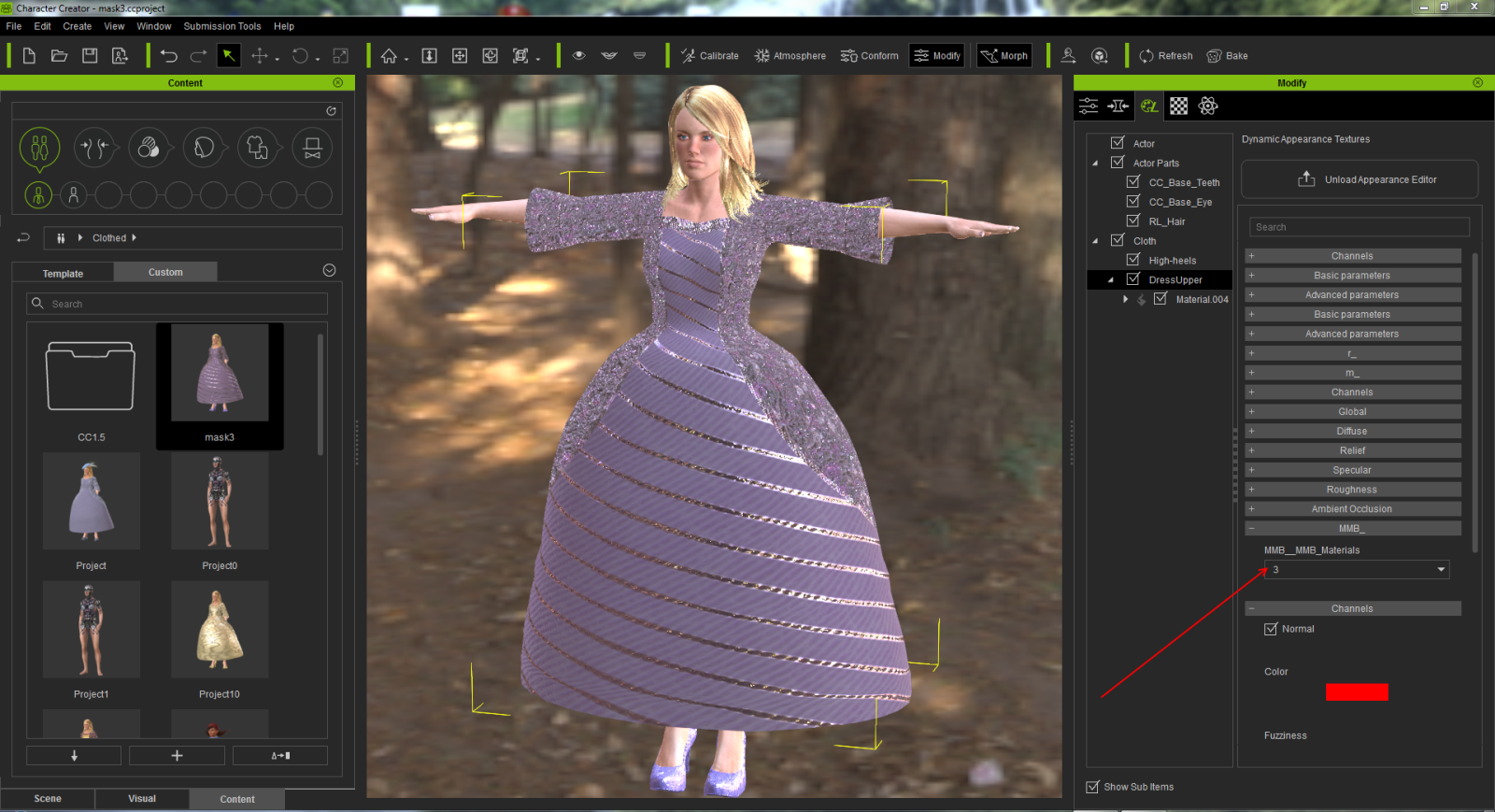
Task: Open the content options chevron menu
Action: pyautogui.click(x=329, y=270)
